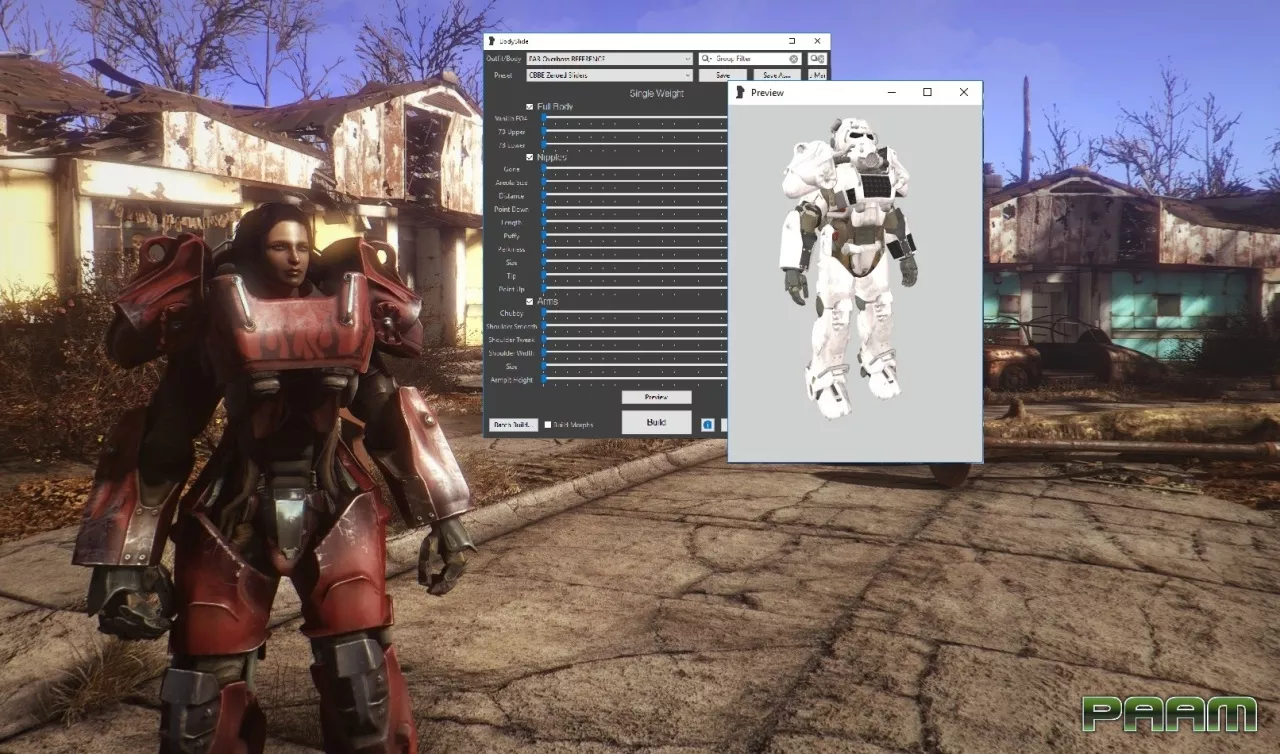Screen dimensions: 1280x754
Task: Maximize the Preview window
Action: (927, 92)
